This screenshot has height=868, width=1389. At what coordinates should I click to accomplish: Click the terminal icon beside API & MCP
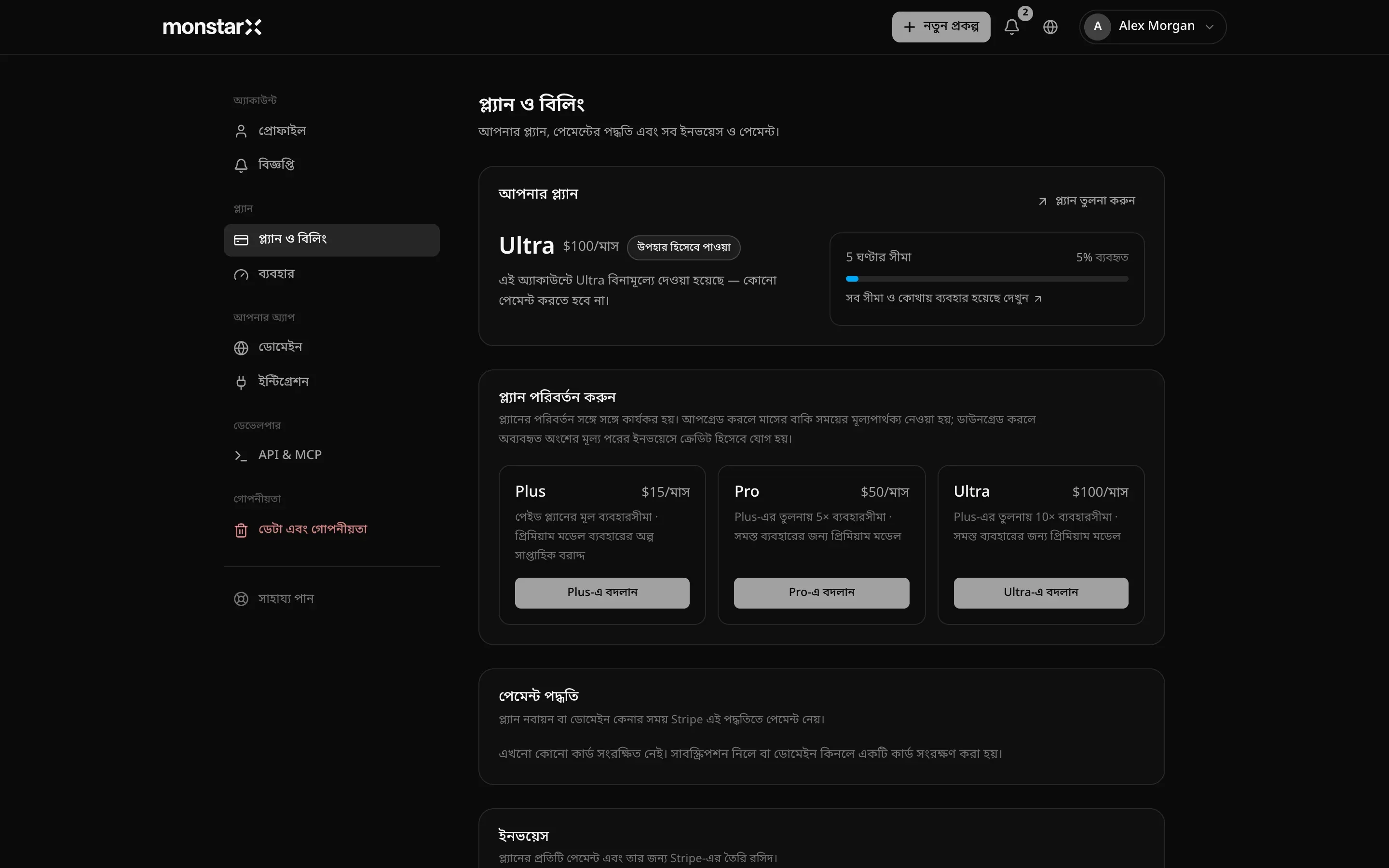coord(241,456)
